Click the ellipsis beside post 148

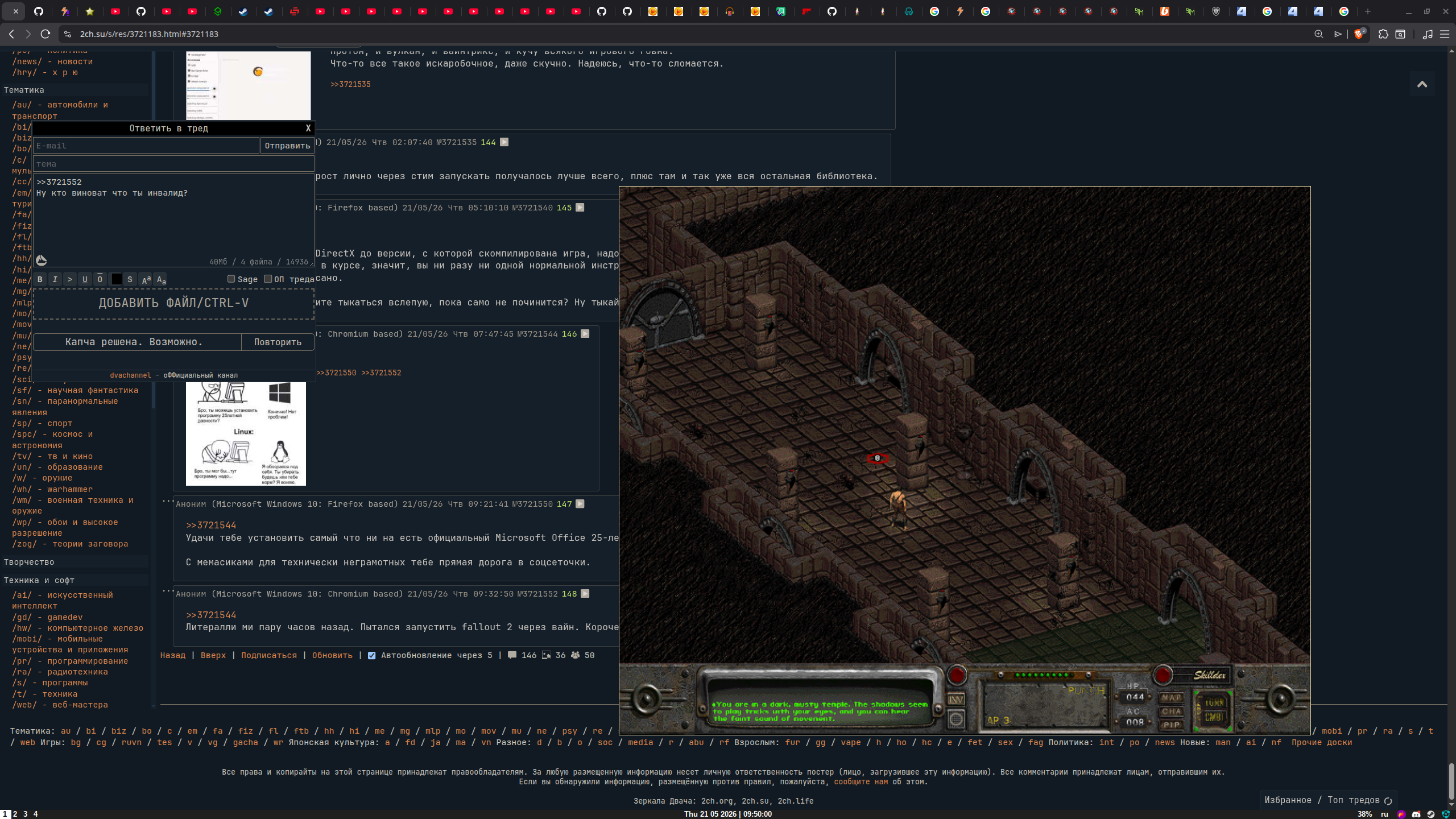tap(167, 591)
